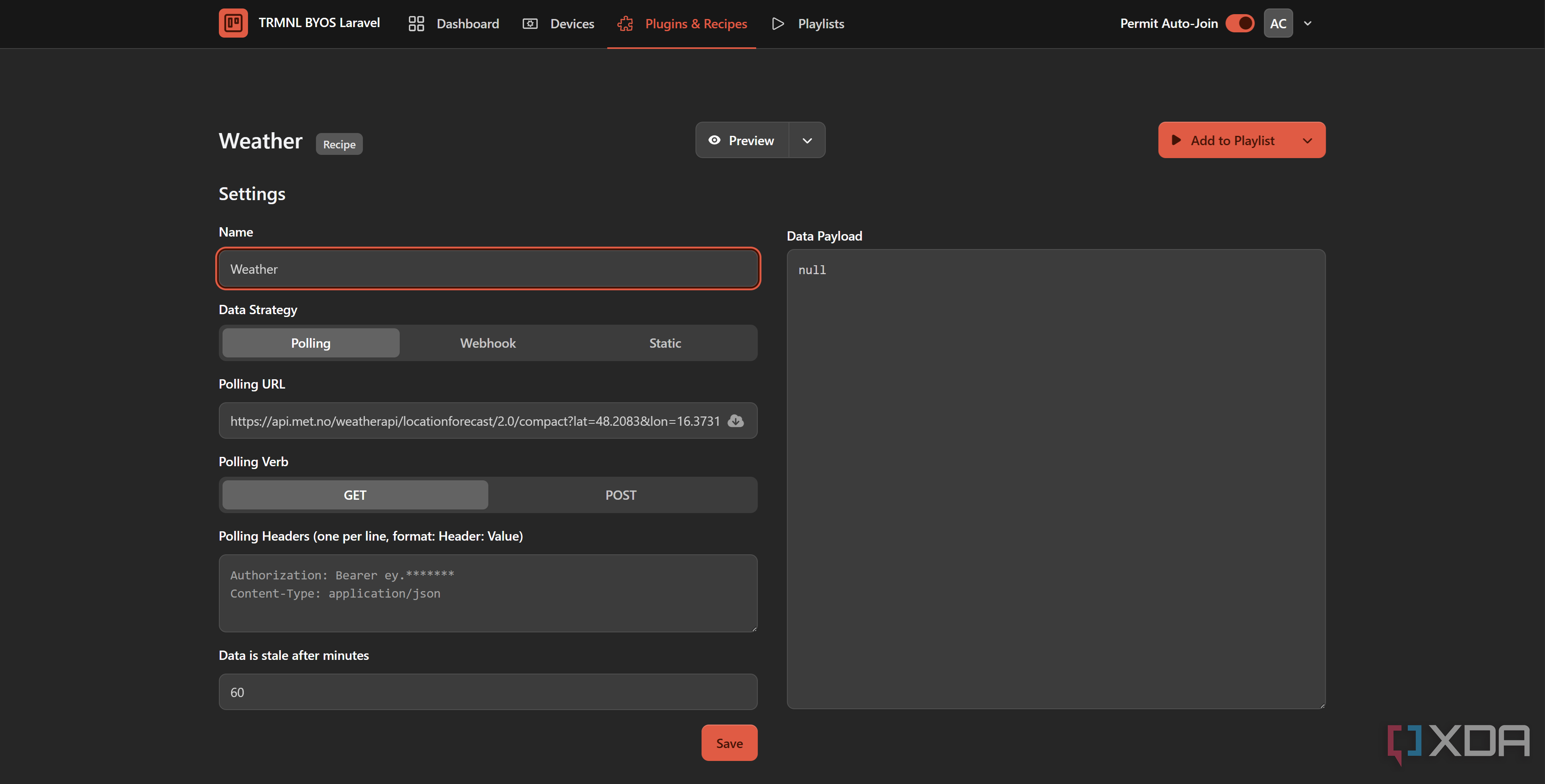Screen dimensions: 1545x784
Task: Click the Playlists play triangle icon
Action: 778,23
